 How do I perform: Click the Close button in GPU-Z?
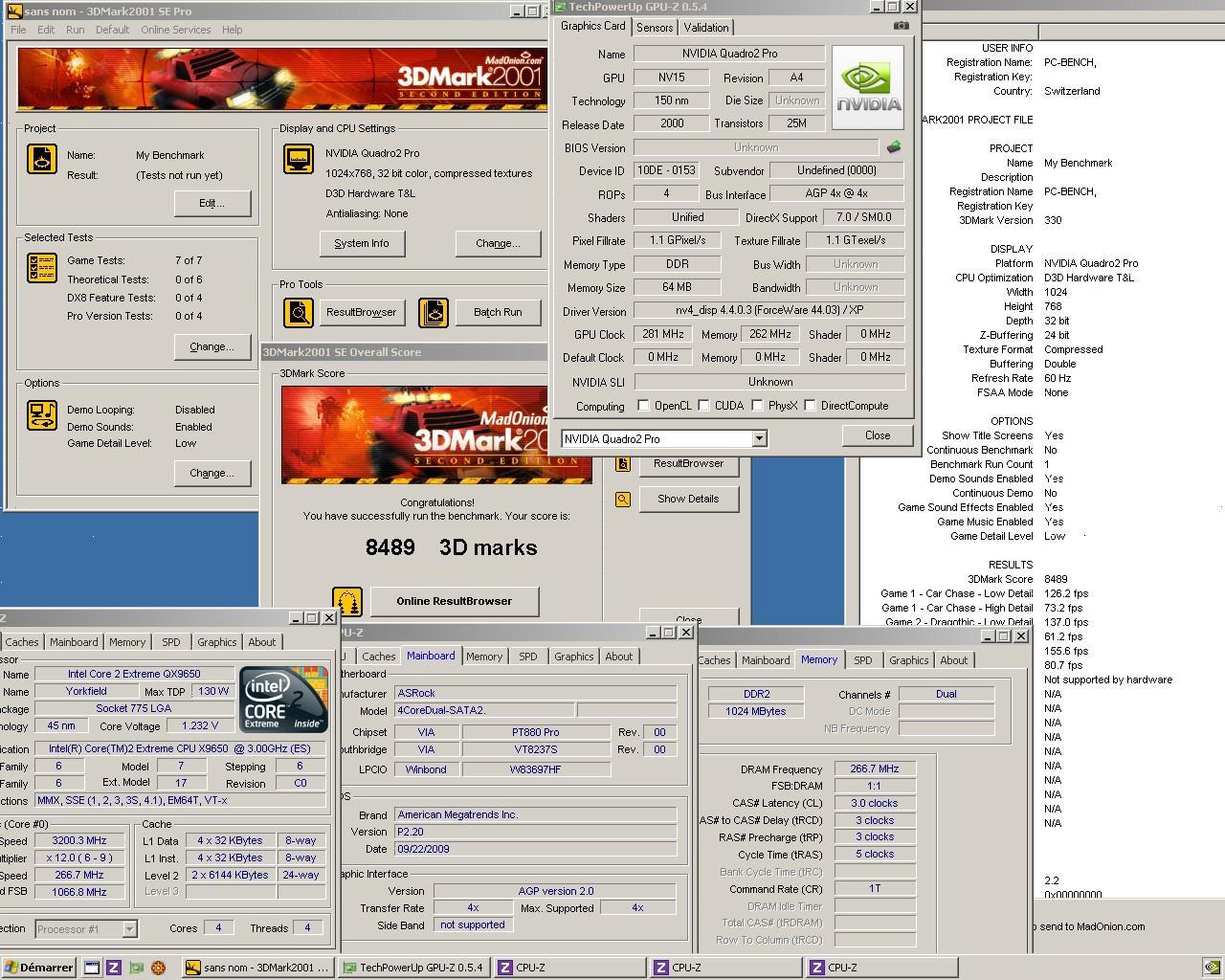pos(878,435)
